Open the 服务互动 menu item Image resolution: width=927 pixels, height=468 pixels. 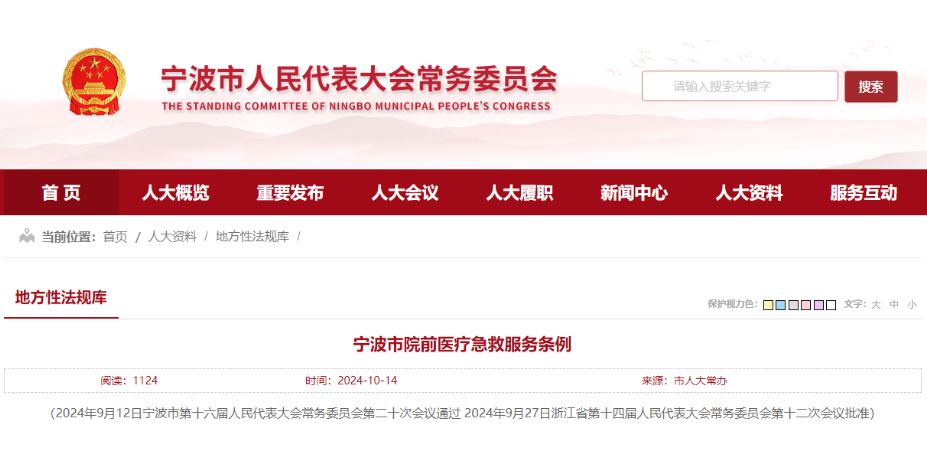coord(863,193)
